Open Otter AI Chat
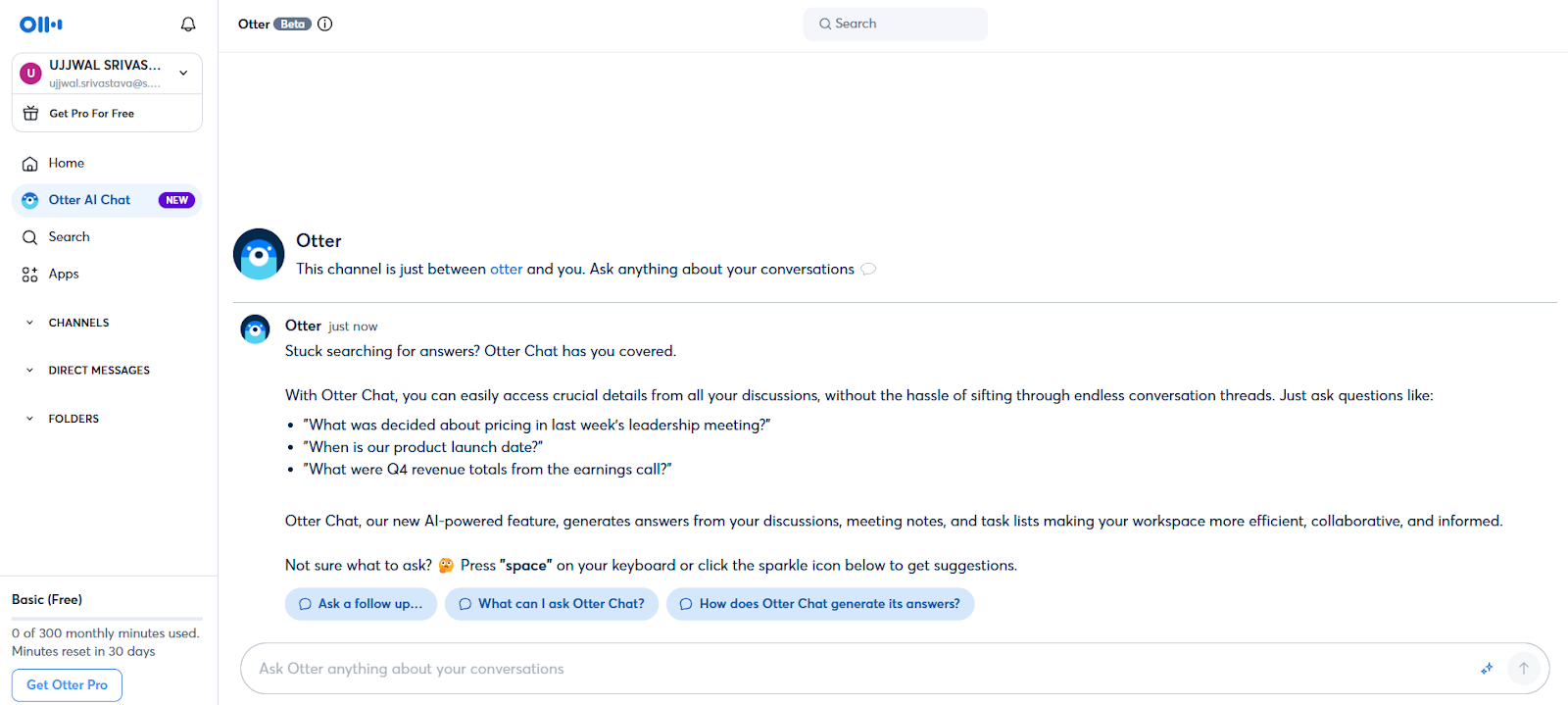This screenshot has height=705, width=1568. (x=107, y=200)
